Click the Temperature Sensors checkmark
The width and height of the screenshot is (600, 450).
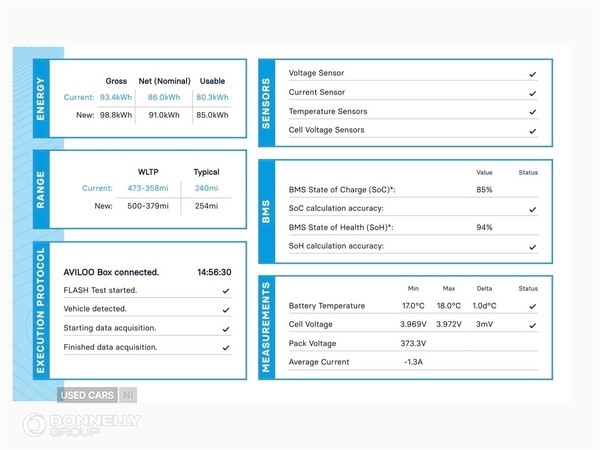coord(532,112)
